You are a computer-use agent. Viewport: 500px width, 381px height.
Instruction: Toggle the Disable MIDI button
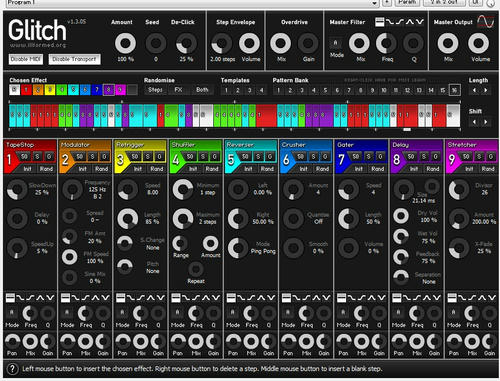tap(26, 59)
